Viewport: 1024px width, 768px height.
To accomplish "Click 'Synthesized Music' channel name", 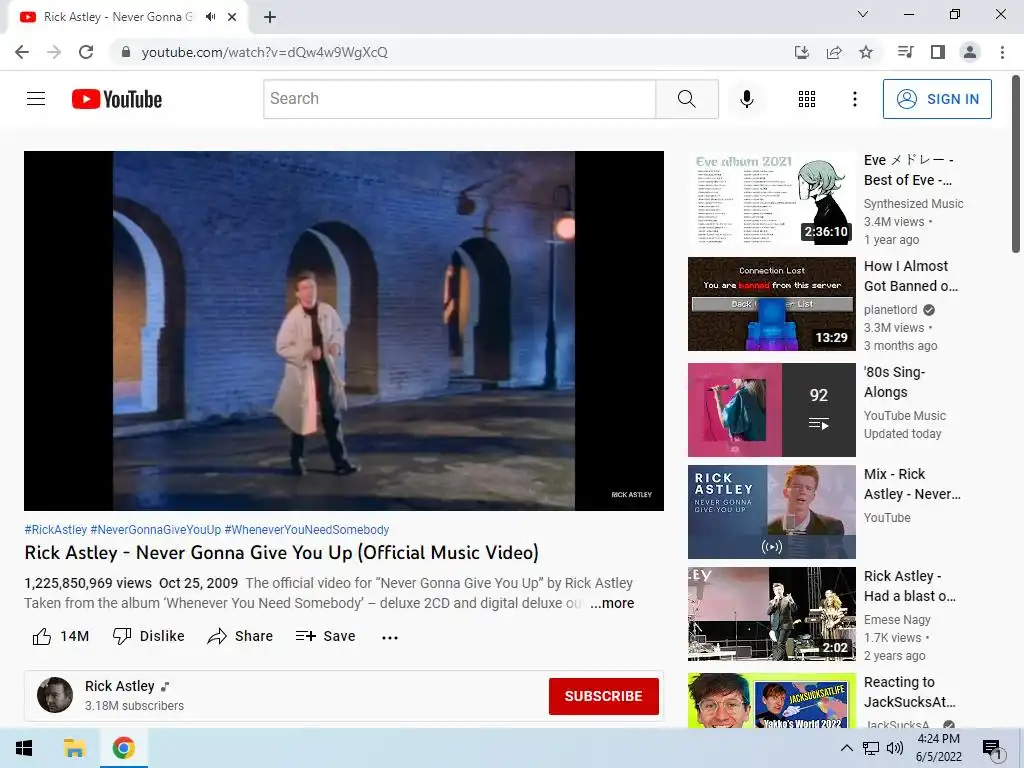I will tap(913, 203).
